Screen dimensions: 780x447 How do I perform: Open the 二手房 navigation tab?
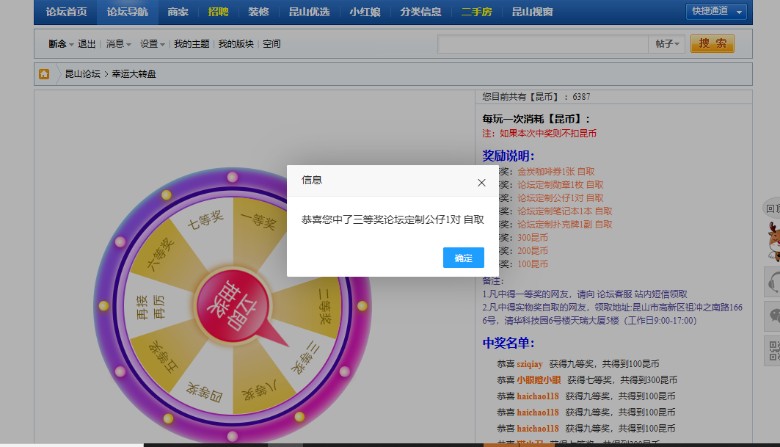477,12
